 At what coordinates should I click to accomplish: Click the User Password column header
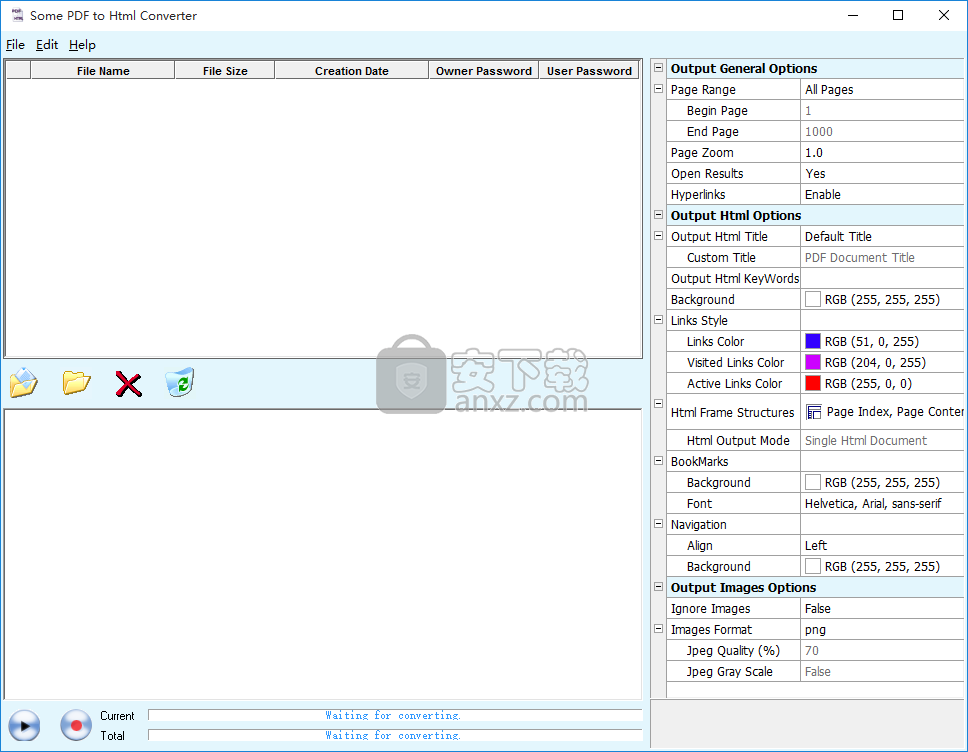pyautogui.click(x=589, y=70)
